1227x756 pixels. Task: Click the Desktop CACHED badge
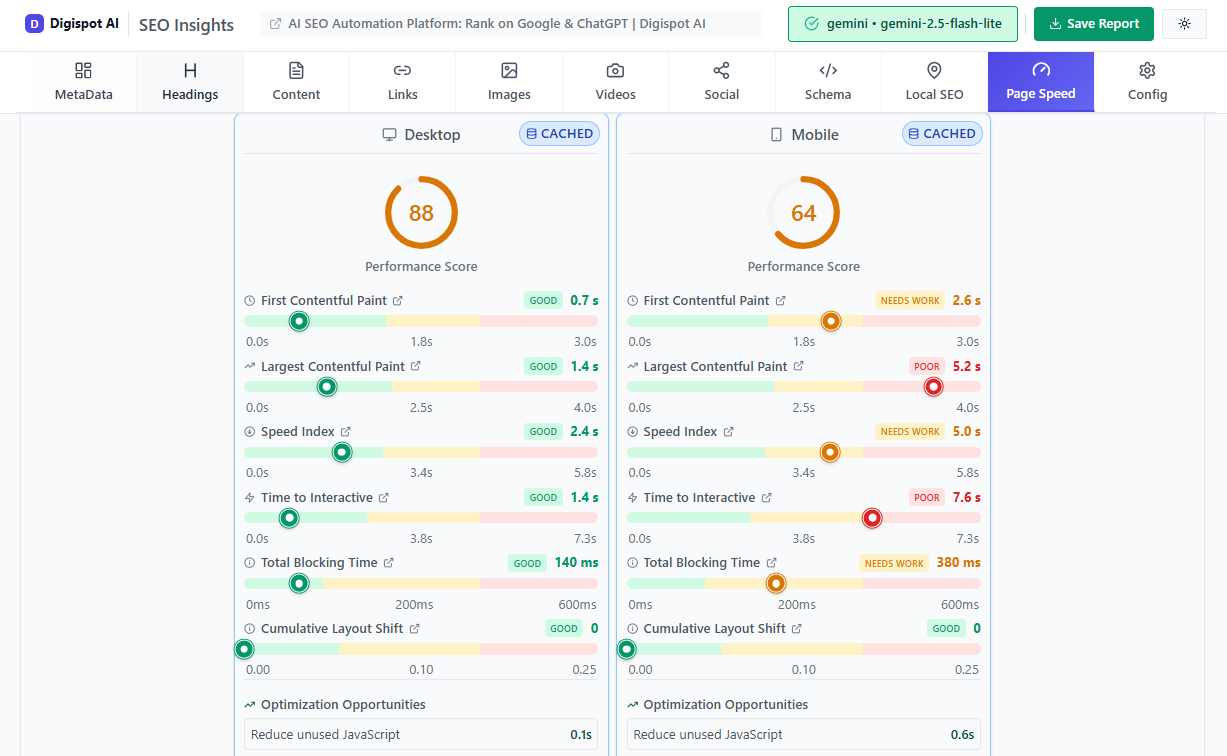pos(559,133)
